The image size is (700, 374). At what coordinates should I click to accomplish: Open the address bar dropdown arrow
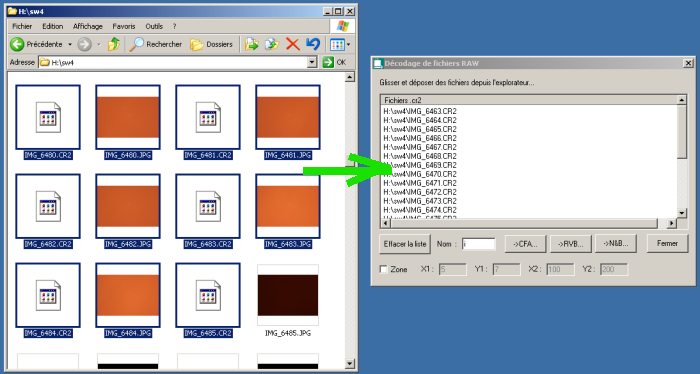coord(312,62)
